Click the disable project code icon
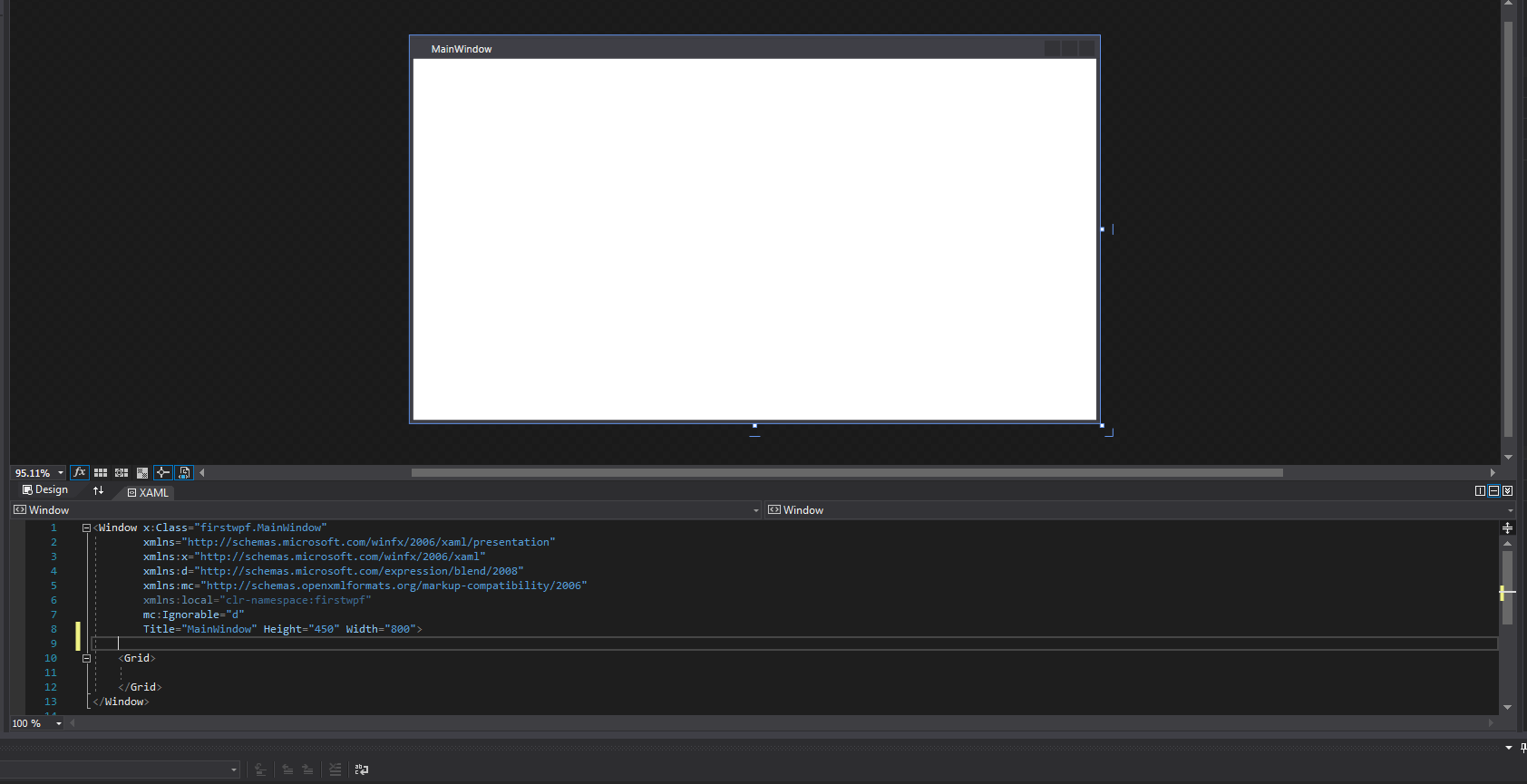This screenshot has height=784, width=1527. [184, 472]
